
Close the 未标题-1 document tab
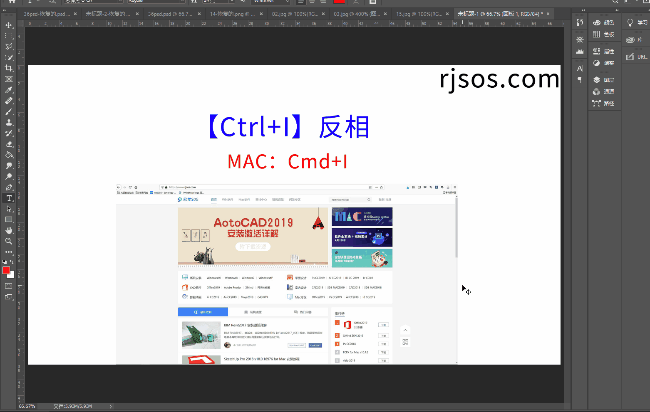tap(548, 14)
